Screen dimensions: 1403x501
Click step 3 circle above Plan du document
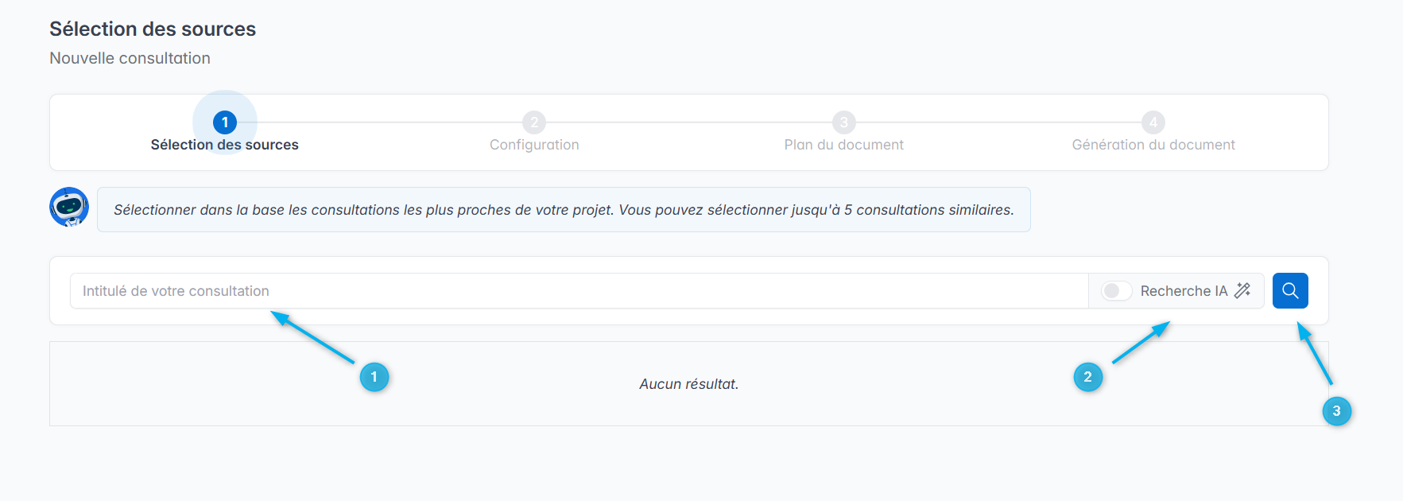(844, 122)
